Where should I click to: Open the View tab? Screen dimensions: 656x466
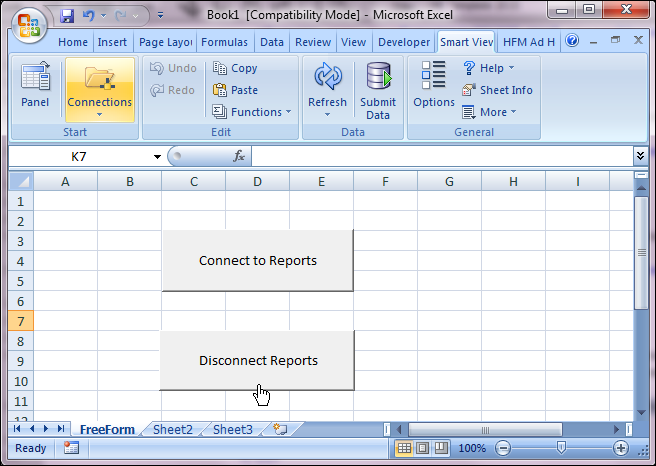(354, 42)
